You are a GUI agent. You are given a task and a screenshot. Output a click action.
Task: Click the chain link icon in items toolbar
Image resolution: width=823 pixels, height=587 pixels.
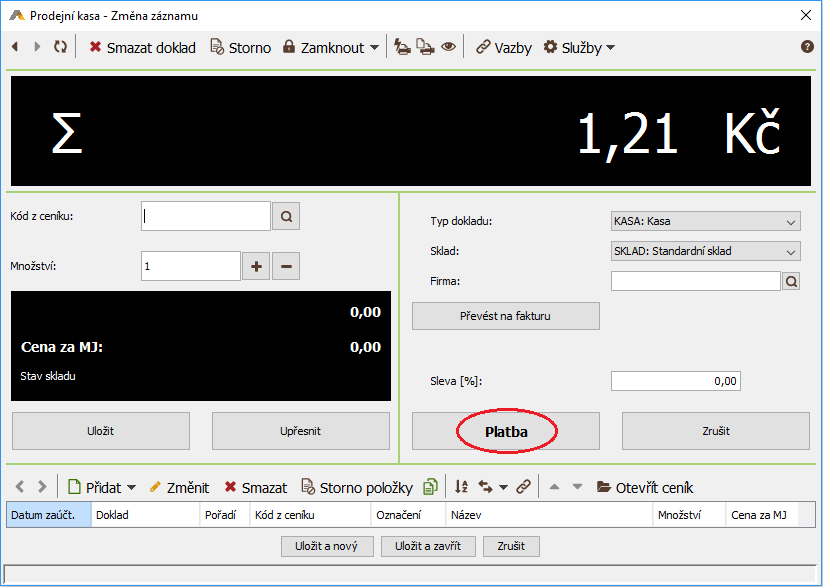(523, 487)
